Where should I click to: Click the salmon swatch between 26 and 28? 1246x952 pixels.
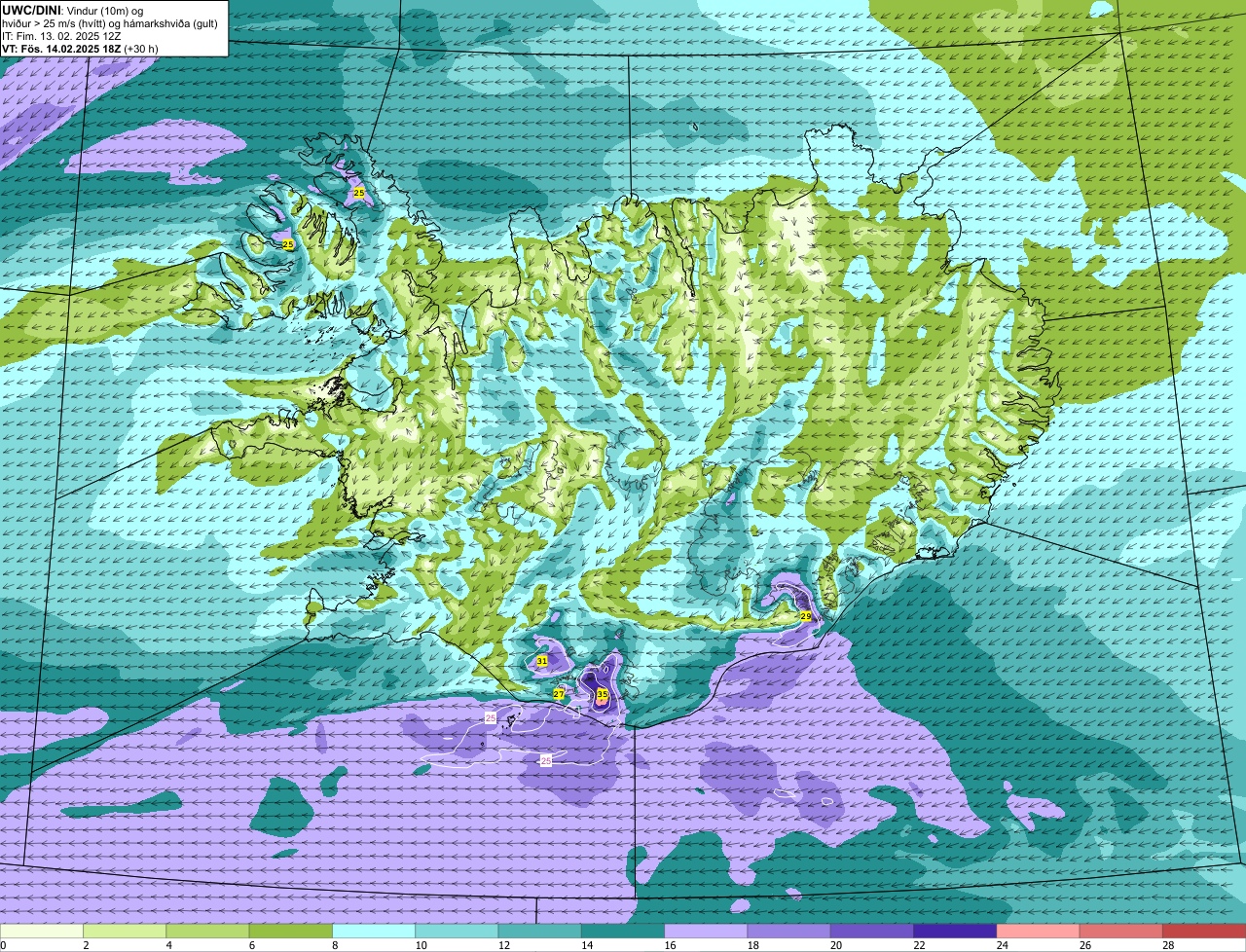[1121, 931]
